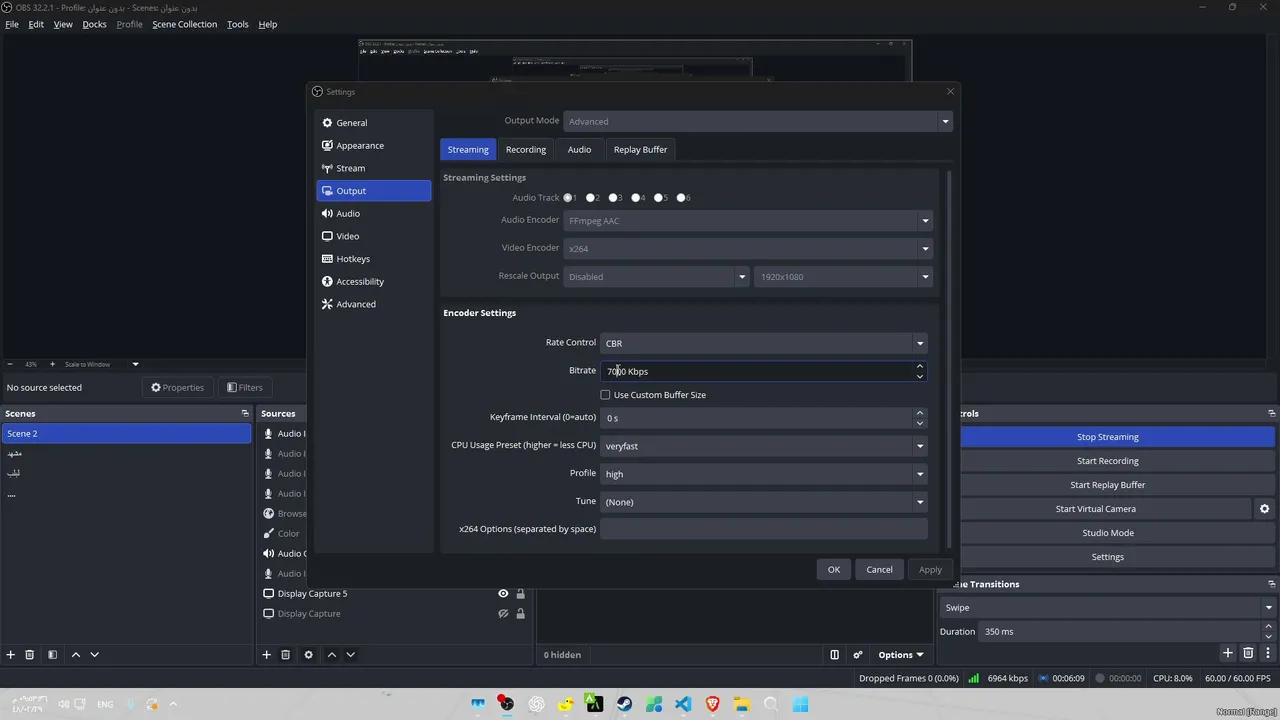Move source down in Sources list
Screen dimensions: 1280x720
tap(350, 655)
